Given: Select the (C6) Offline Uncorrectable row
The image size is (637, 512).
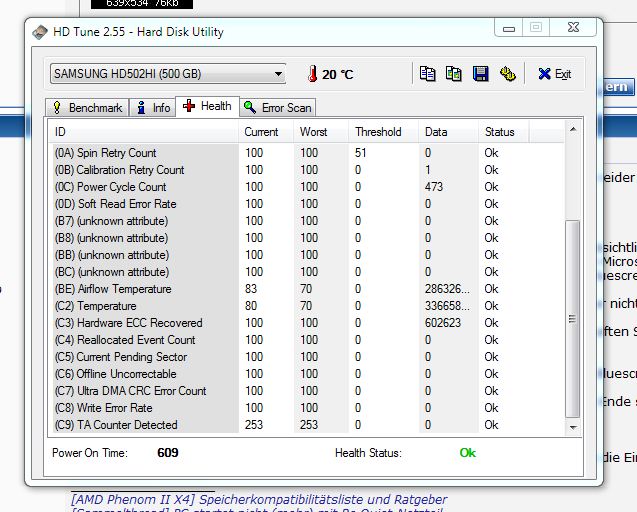Looking at the screenshot, I should (x=307, y=374).
